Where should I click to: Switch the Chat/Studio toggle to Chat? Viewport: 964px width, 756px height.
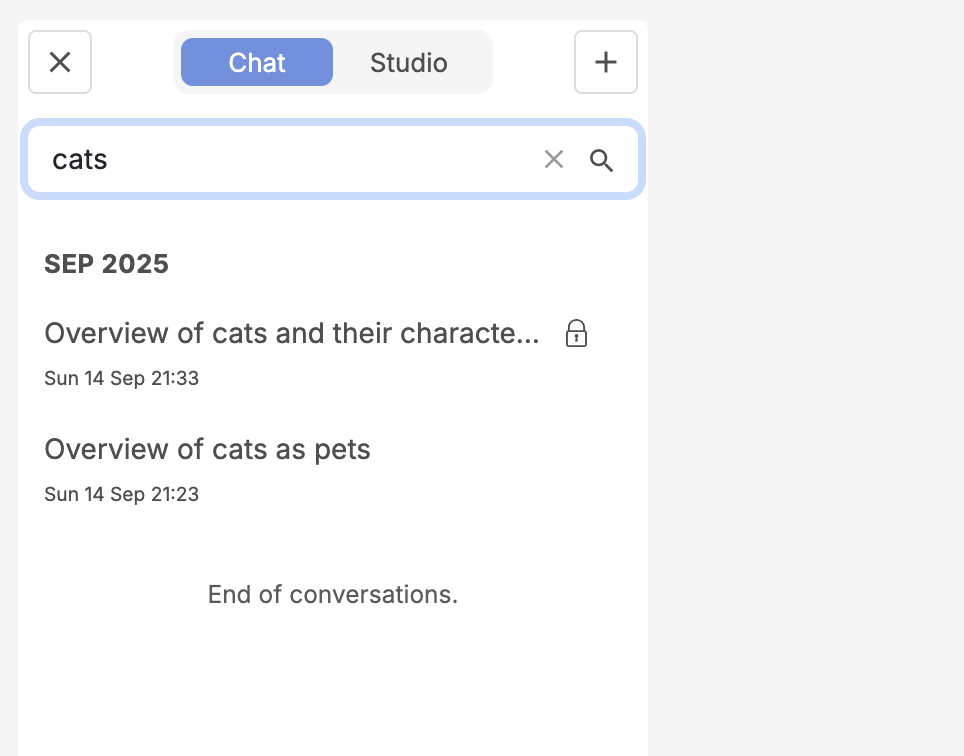point(256,62)
